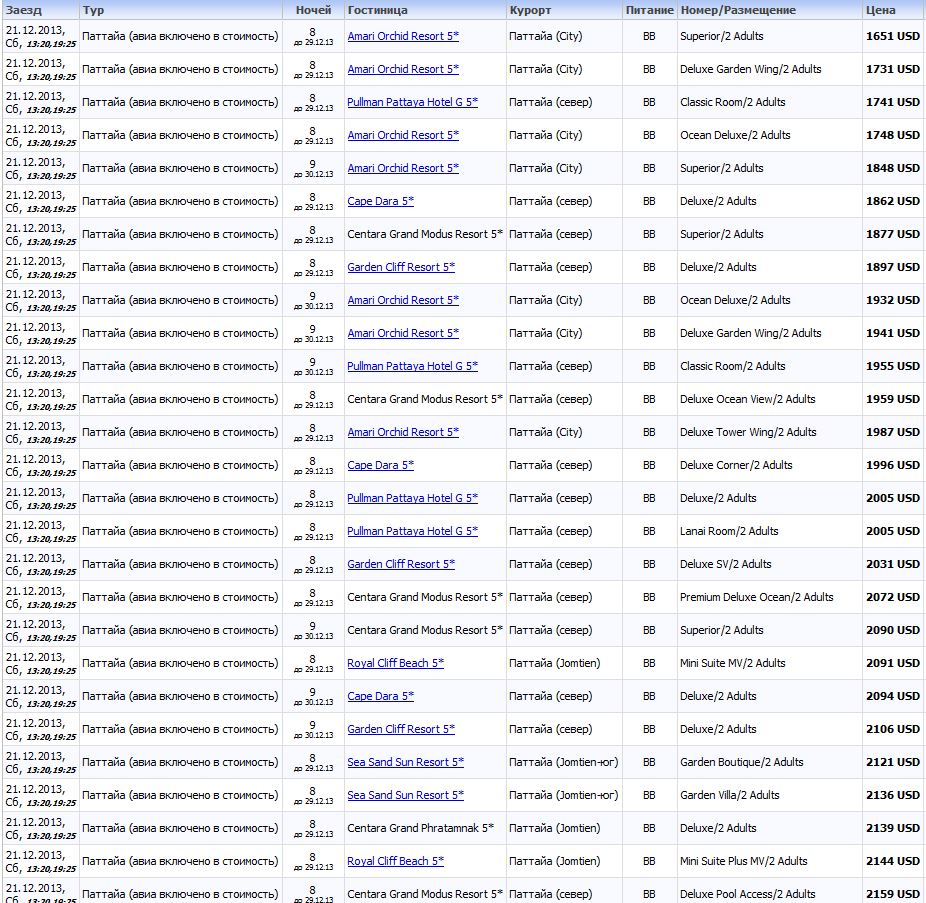Open Royal Cliff Beach link for Mini Suite Plus MV

(x=395, y=861)
